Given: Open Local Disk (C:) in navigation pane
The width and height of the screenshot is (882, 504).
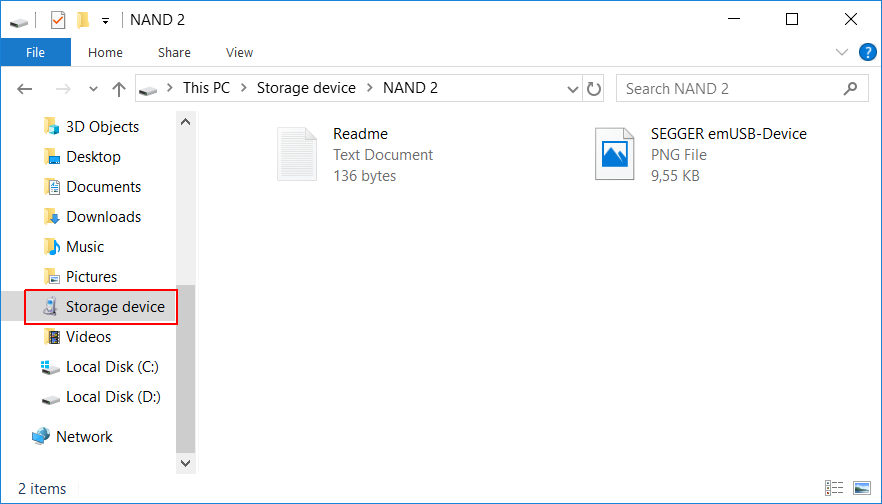Looking at the screenshot, I should coord(111,367).
